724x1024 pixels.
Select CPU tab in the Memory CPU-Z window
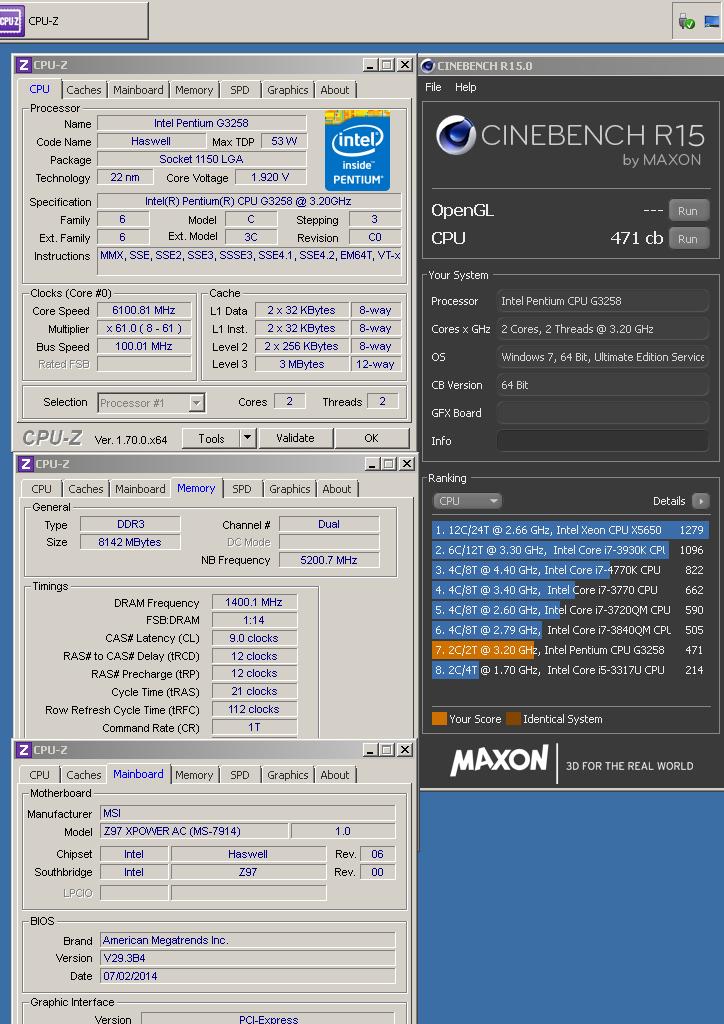pos(41,489)
